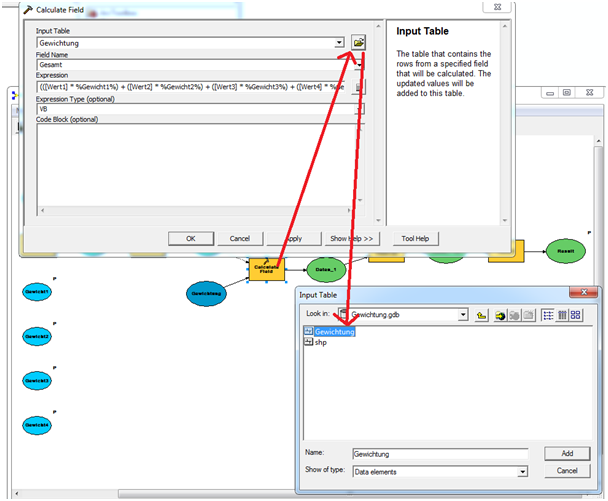Go up one level in Input Table dialog
Image resolution: width=608 pixels, height=501 pixels.
click(481, 315)
